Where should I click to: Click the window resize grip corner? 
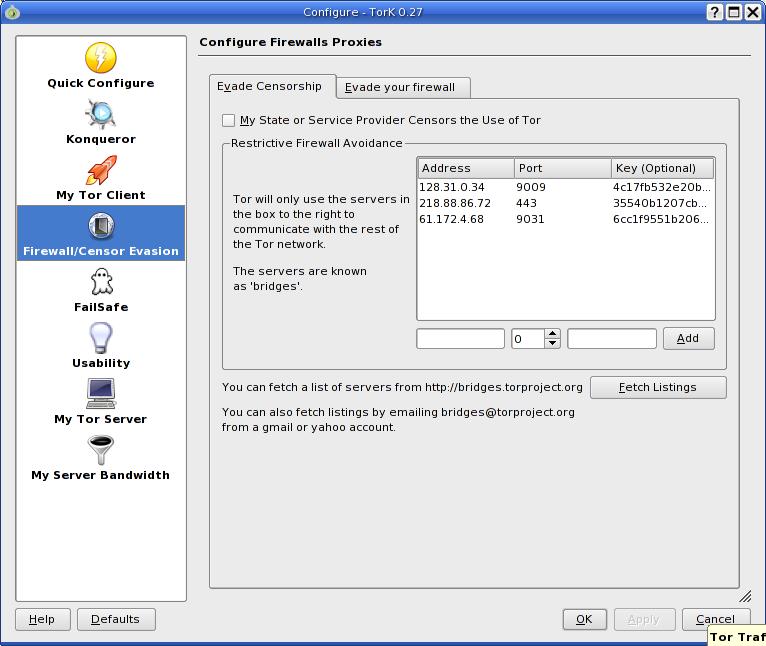pos(745,596)
